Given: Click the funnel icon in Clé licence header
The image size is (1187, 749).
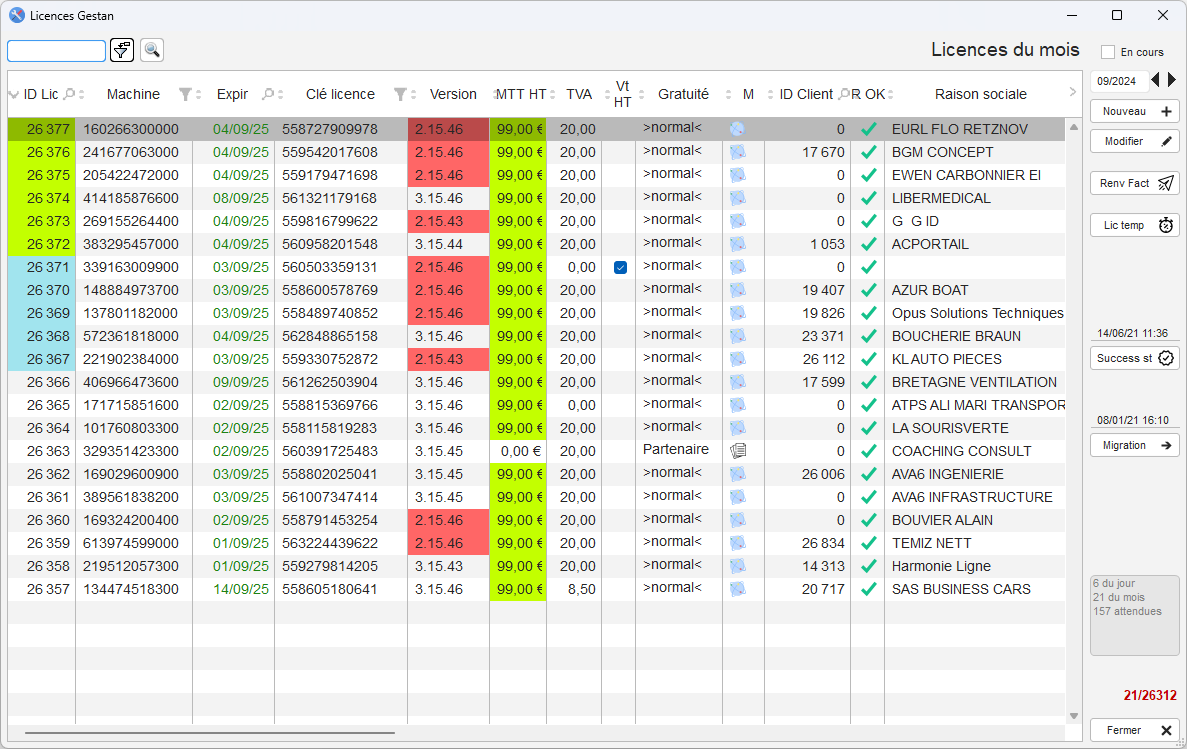Looking at the screenshot, I should coord(400,94).
